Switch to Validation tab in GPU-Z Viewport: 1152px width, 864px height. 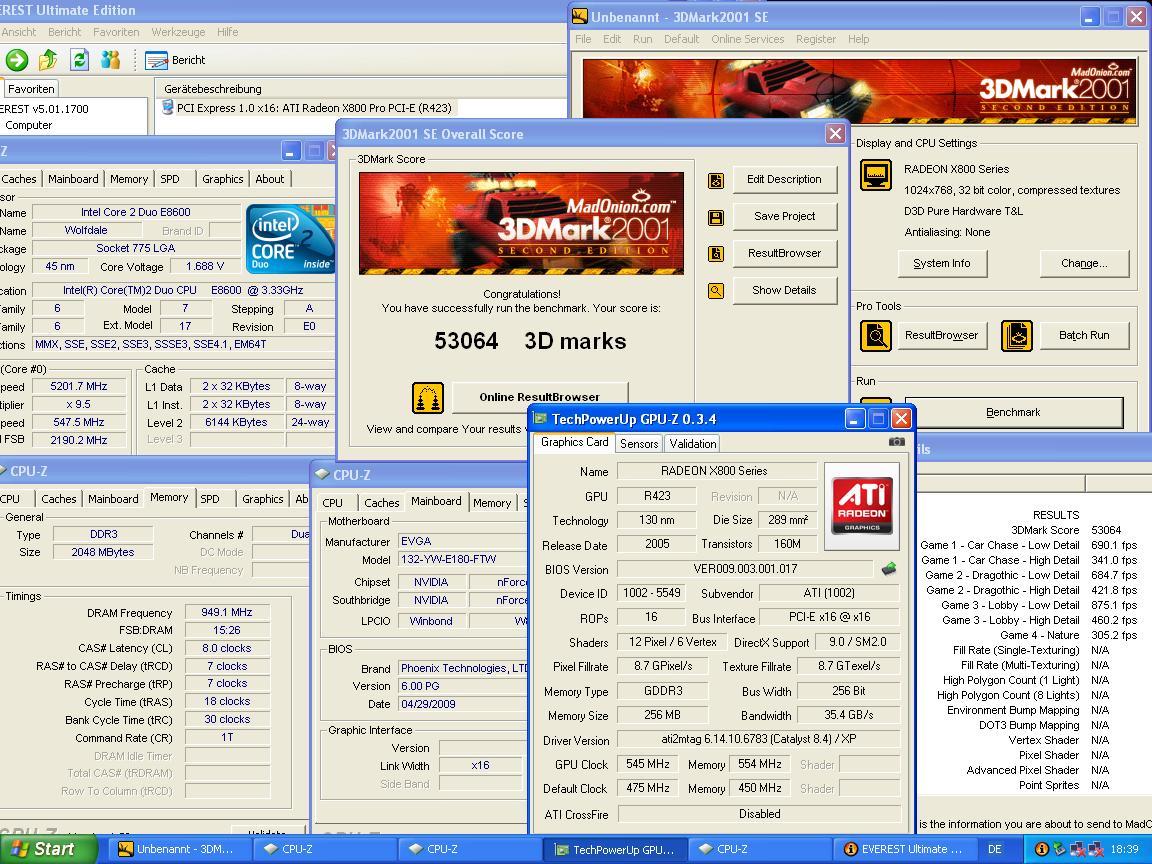693,444
